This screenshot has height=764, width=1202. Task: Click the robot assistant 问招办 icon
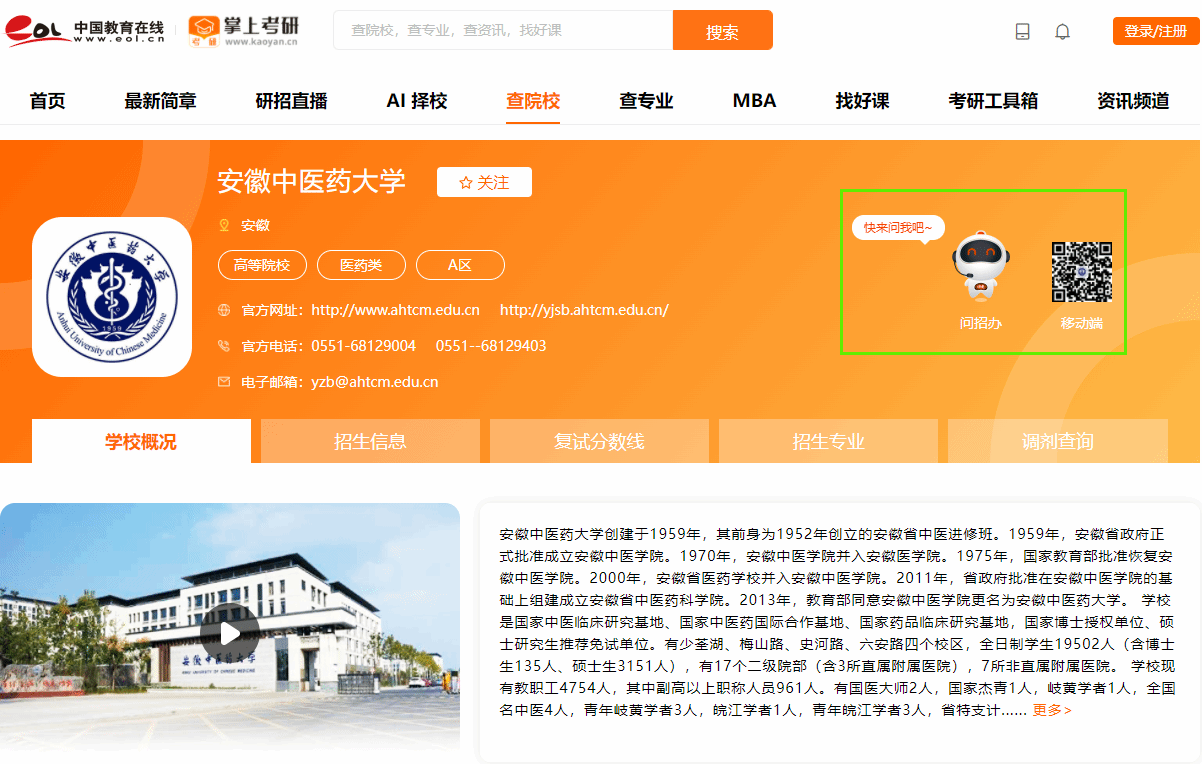click(980, 266)
